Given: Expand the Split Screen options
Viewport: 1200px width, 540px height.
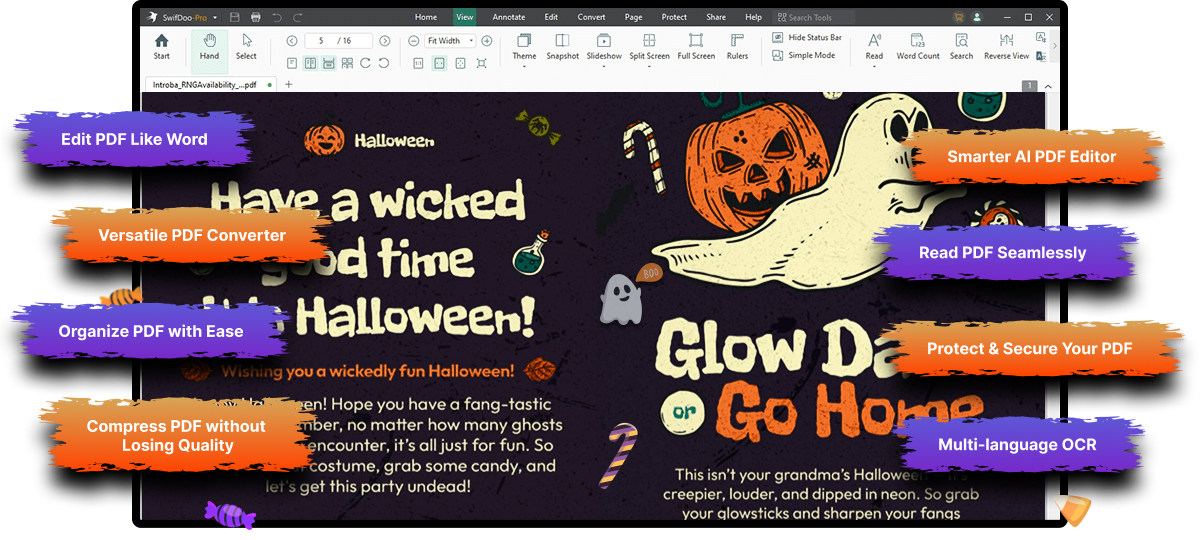Looking at the screenshot, I should pos(649,66).
